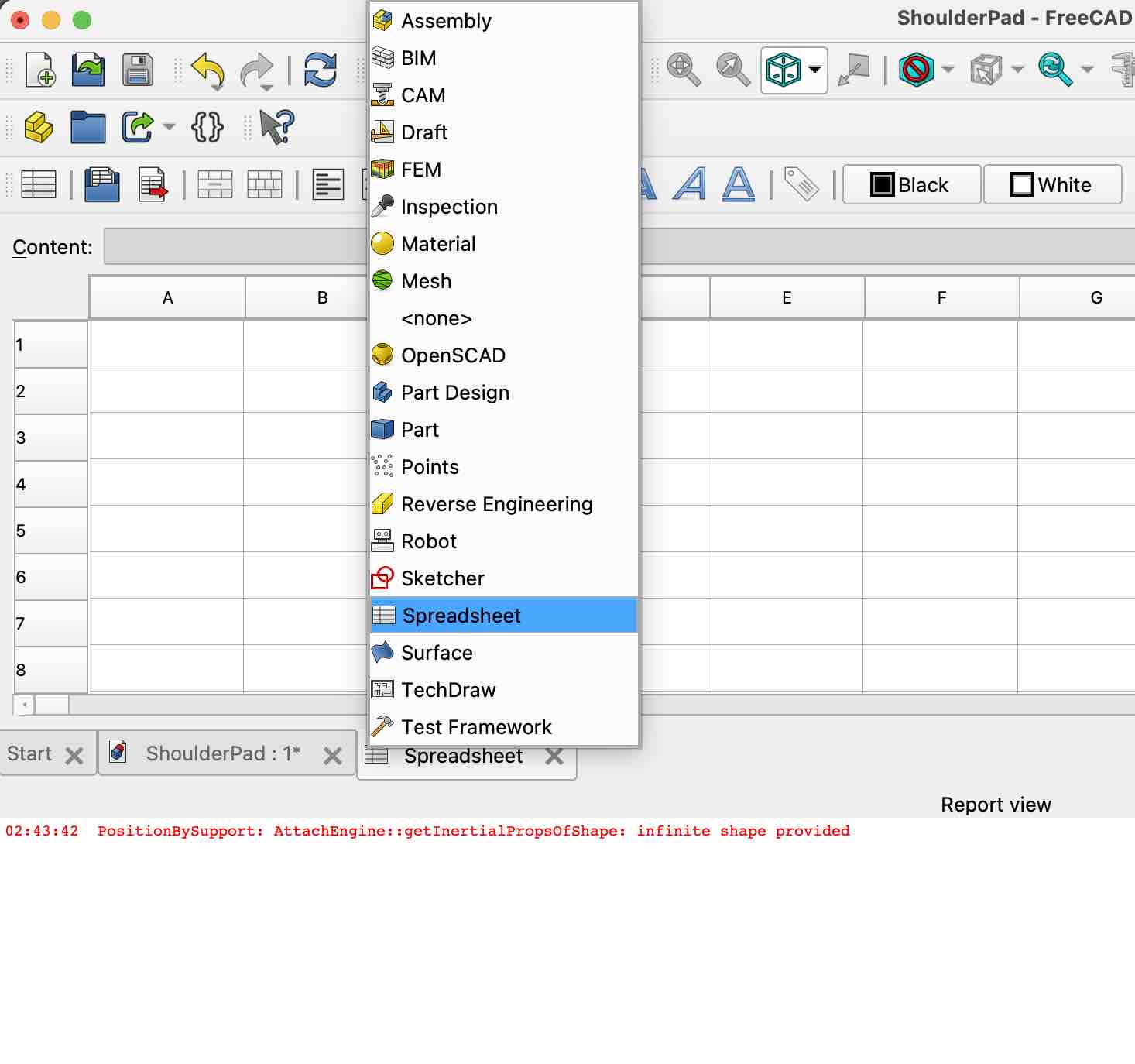The height and width of the screenshot is (1064, 1135).
Task: Switch to the Draft workbench
Action: 504,132
